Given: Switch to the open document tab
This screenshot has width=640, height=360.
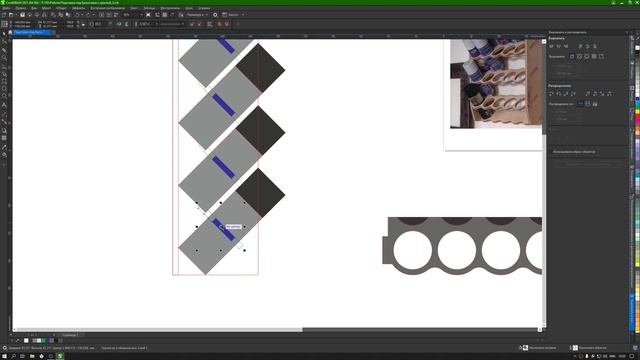Looking at the screenshot, I should (x=32, y=32).
